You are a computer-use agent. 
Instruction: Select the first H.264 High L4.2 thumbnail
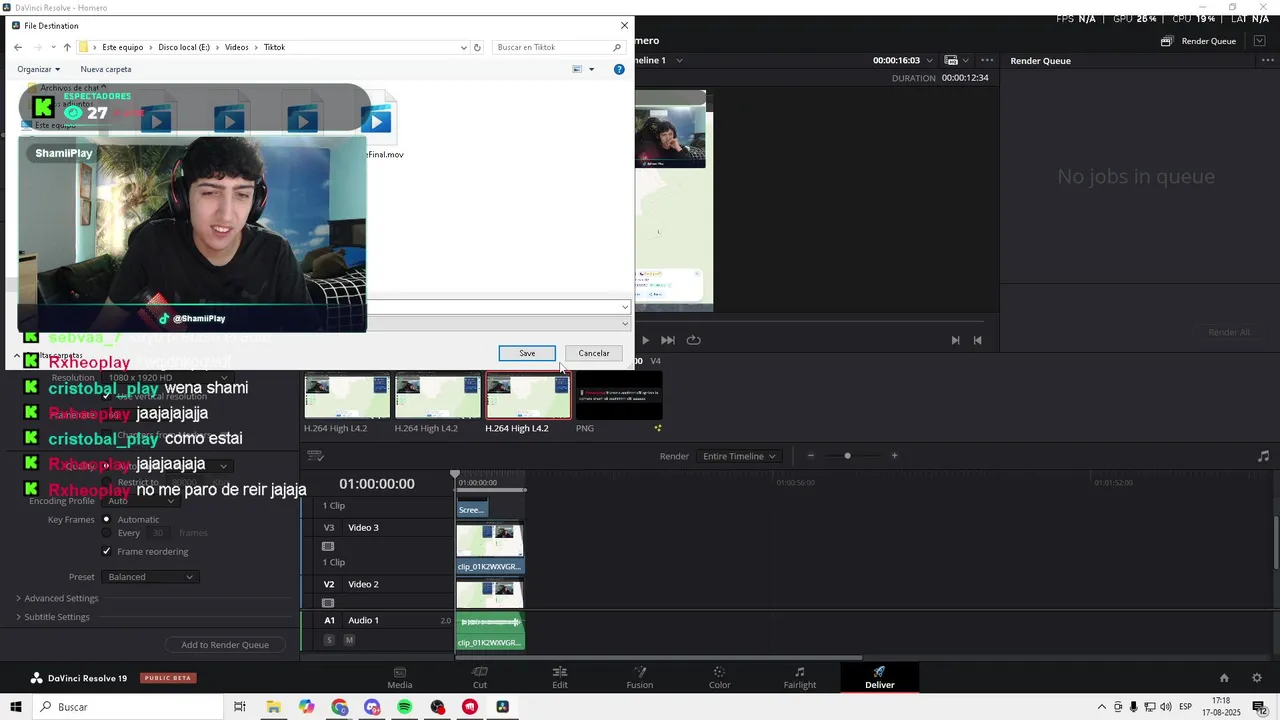[x=347, y=397]
